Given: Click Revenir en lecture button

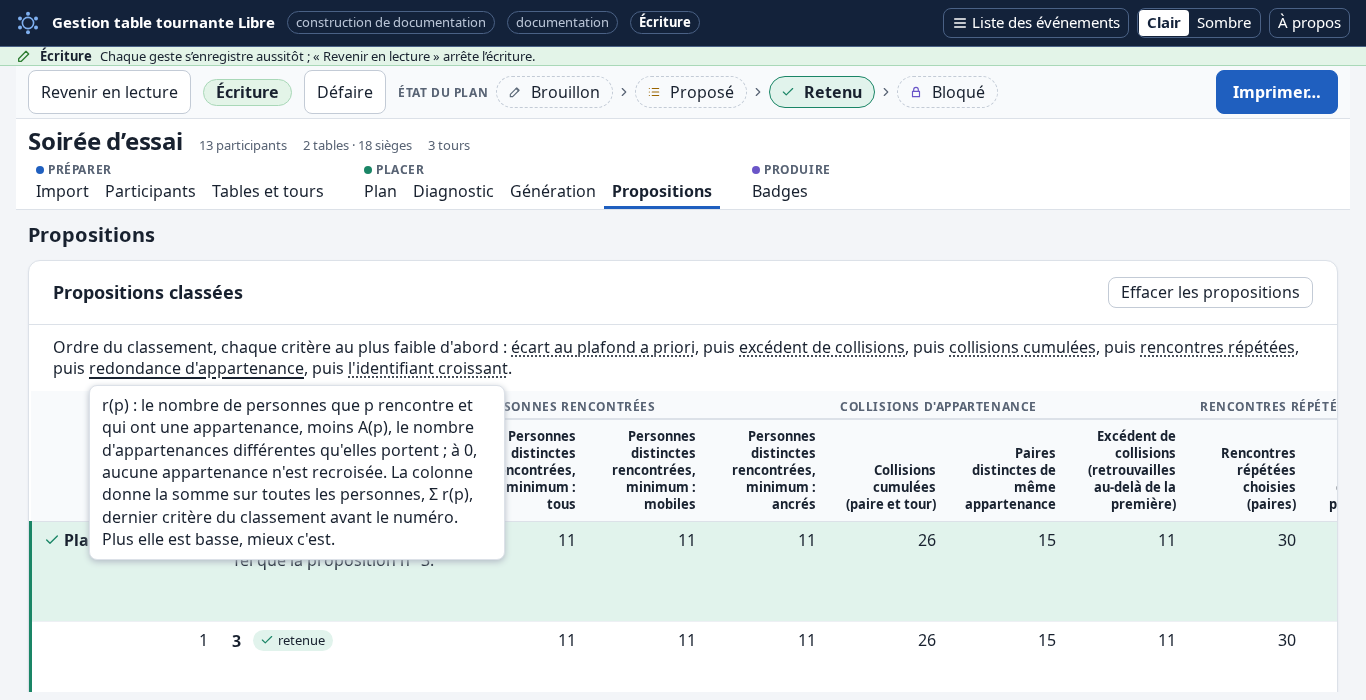Looking at the screenshot, I should tap(109, 92).
